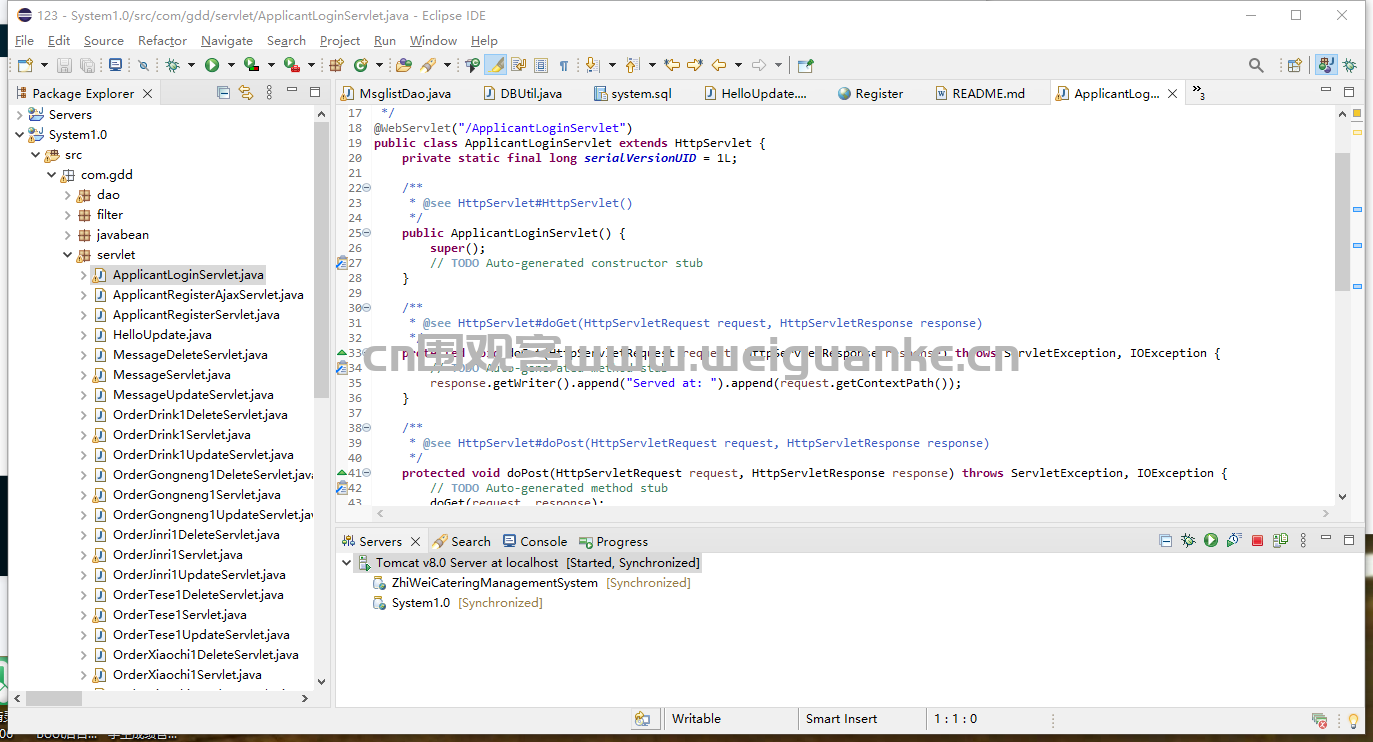
Task: Click Previous Annotation arrow icon
Action: click(632, 65)
